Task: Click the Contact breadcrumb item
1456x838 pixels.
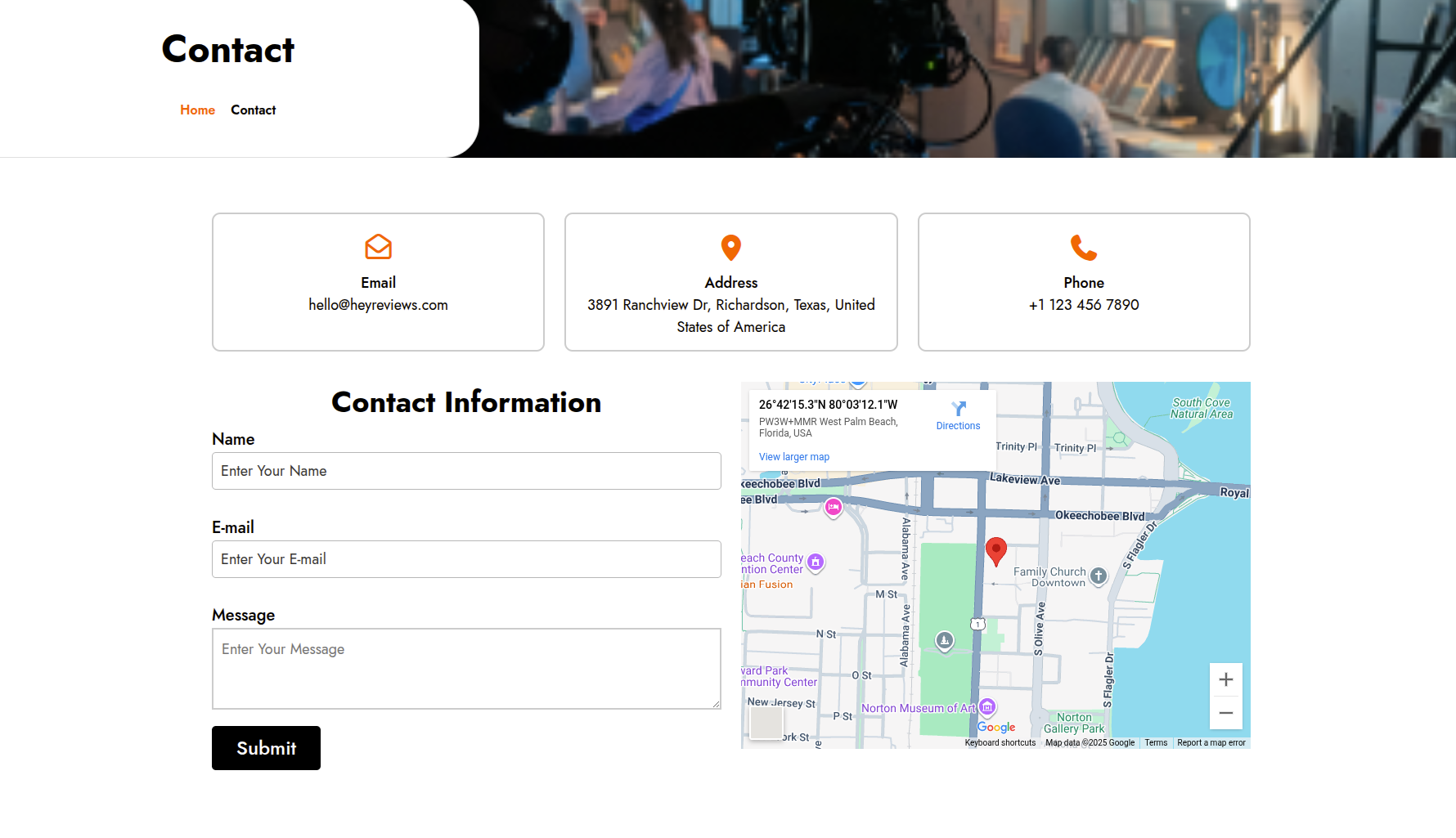Action: [253, 110]
